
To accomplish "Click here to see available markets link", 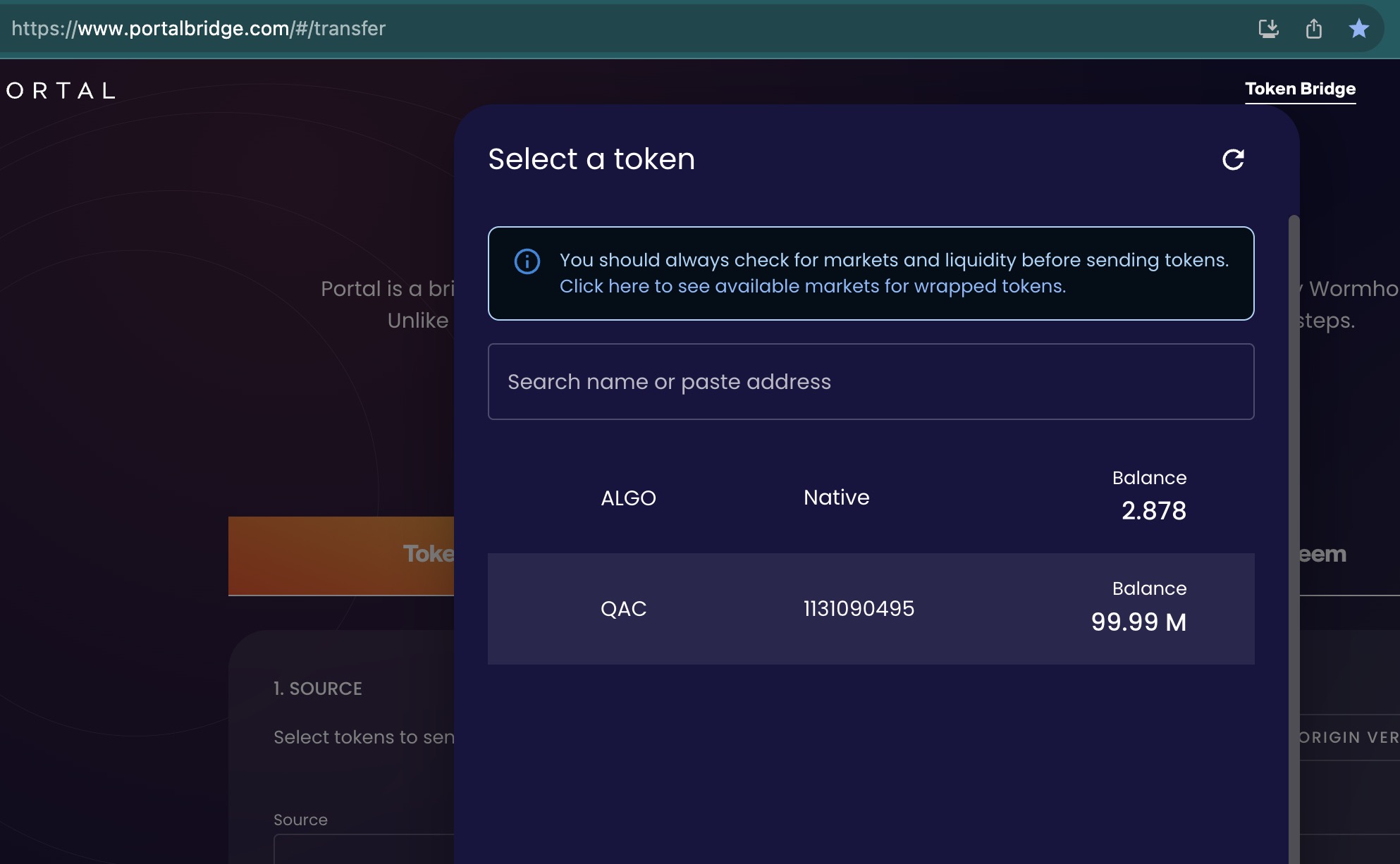I will 812,286.
